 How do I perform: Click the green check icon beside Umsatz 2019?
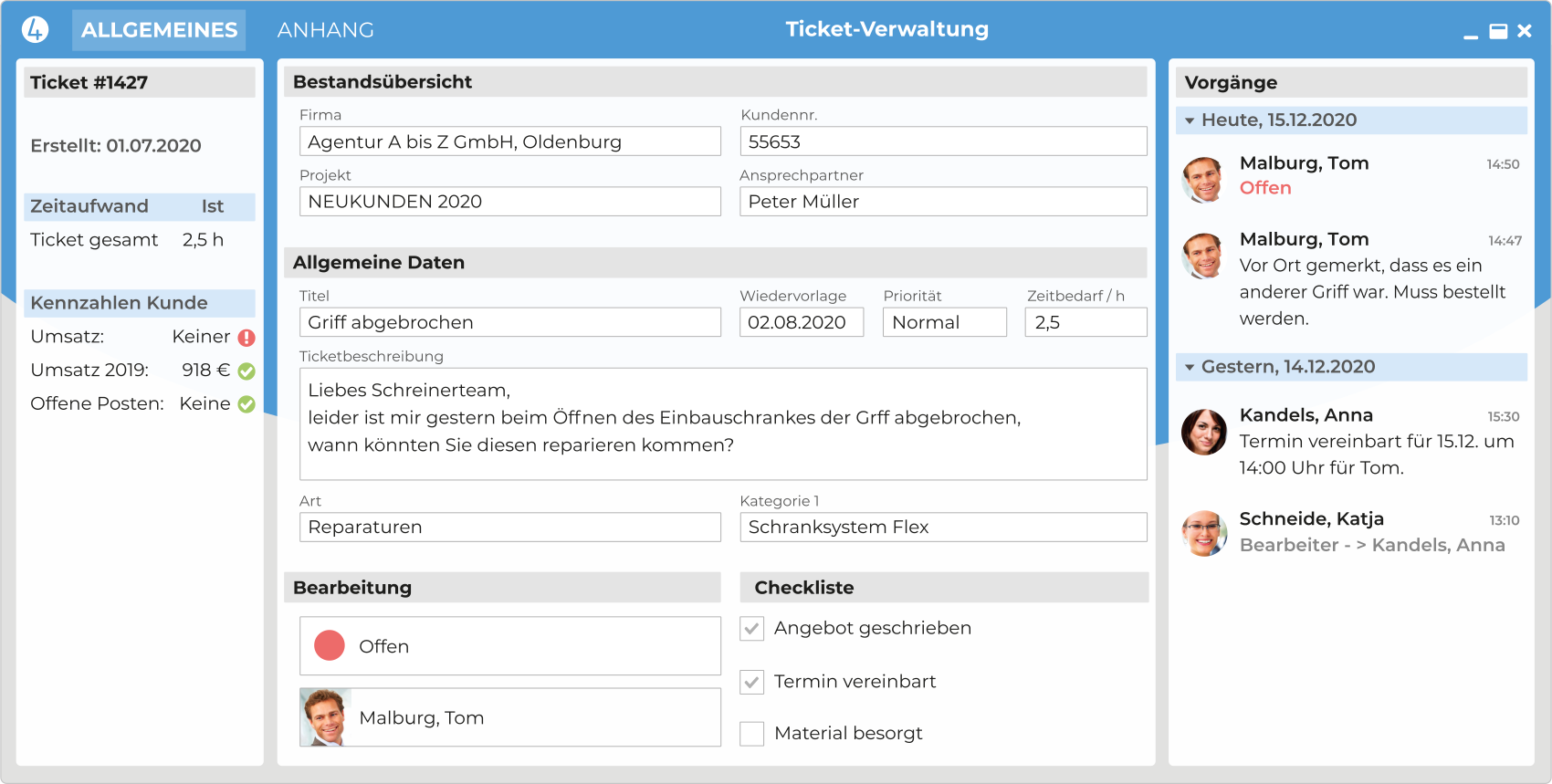click(x=246, y=371)
